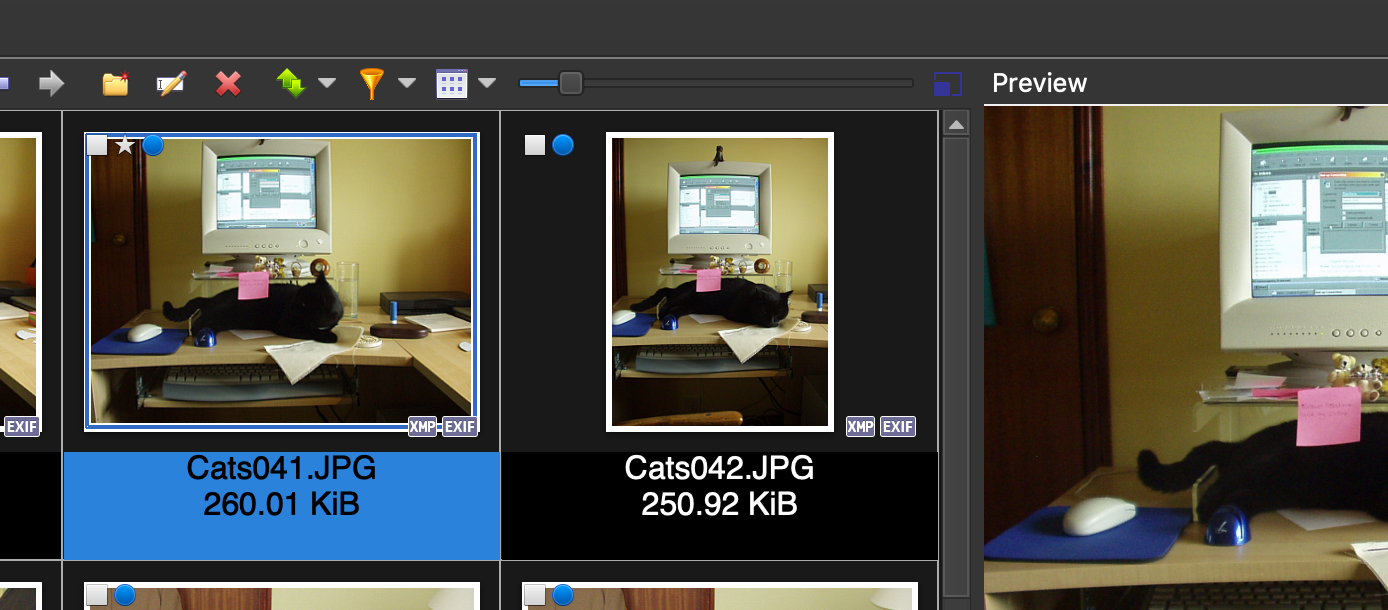Click the blue squares icon beside the size slider
This screenshot has height=610, width=1388.
(x=947, y=84)
